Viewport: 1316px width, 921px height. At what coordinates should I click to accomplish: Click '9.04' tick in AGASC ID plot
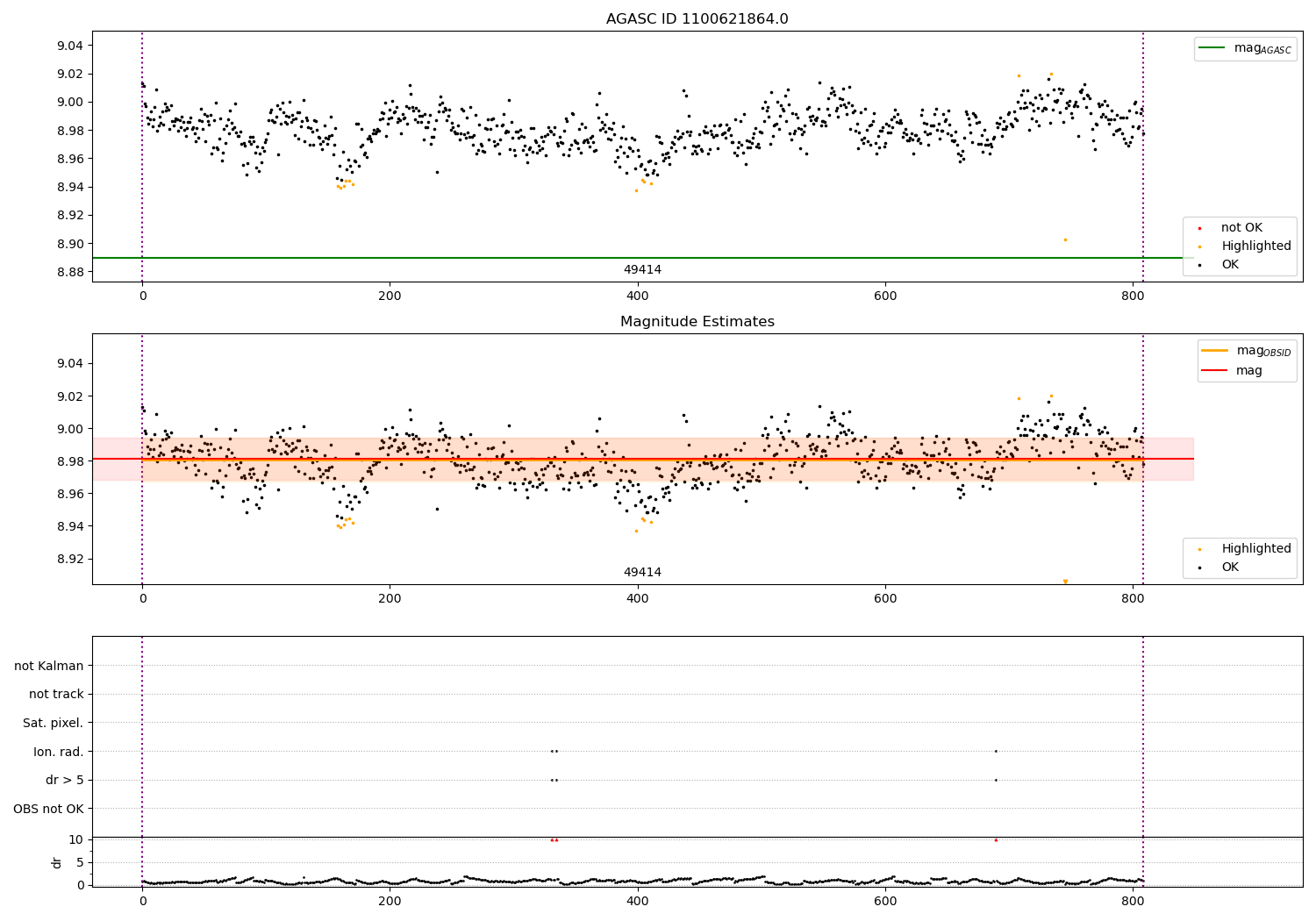(x=70, y=46)
